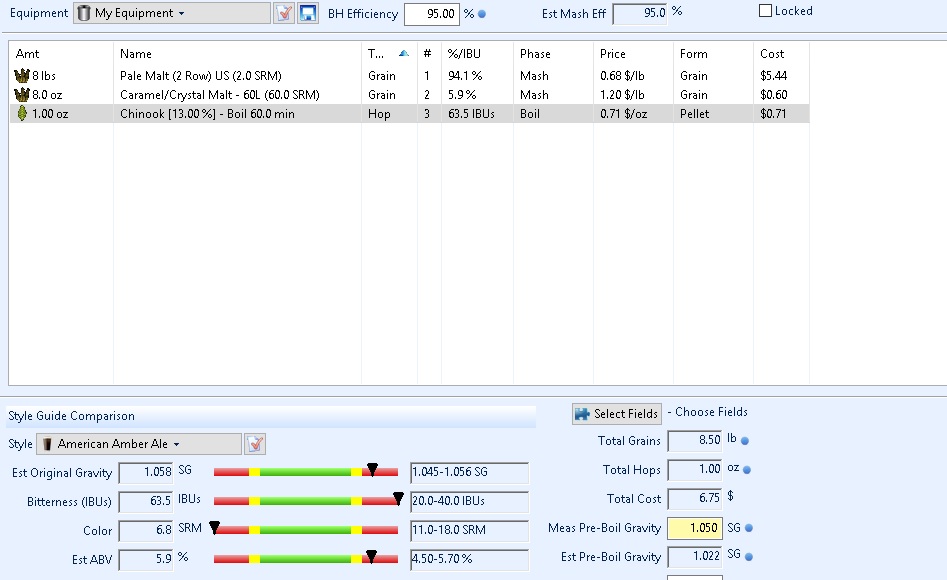Select the Pale Malt (2 Row) US ingredient
Screen dimensions: 947x580
(x=201, y=76)
